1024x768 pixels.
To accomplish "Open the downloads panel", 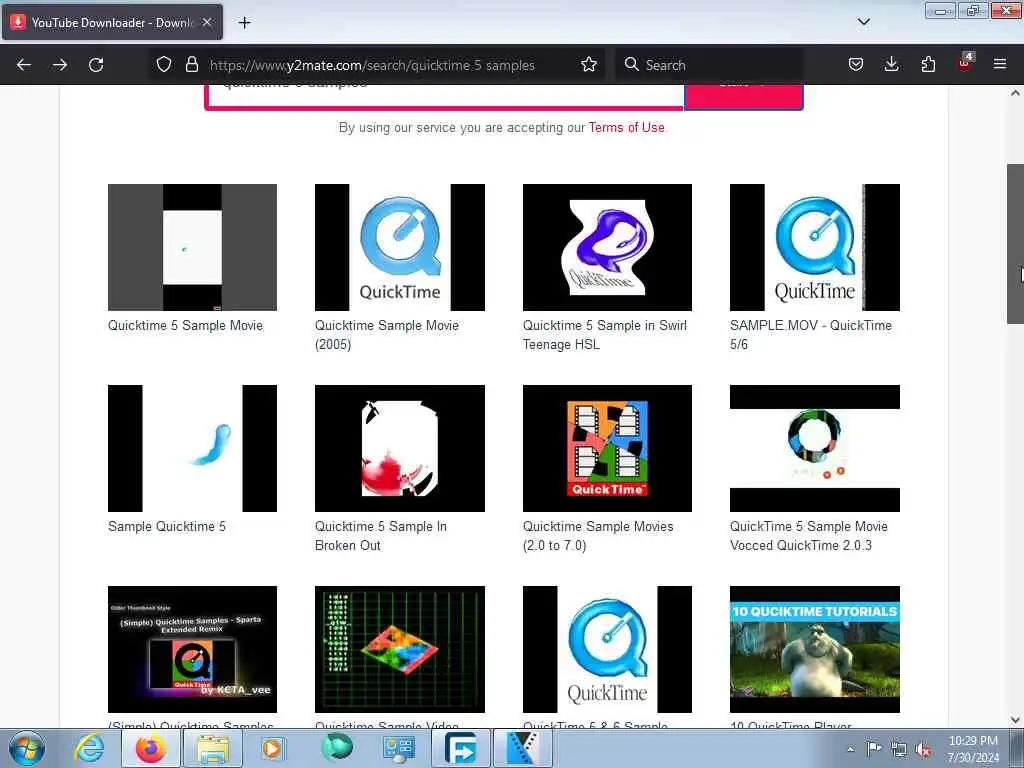I will [891, 65].
